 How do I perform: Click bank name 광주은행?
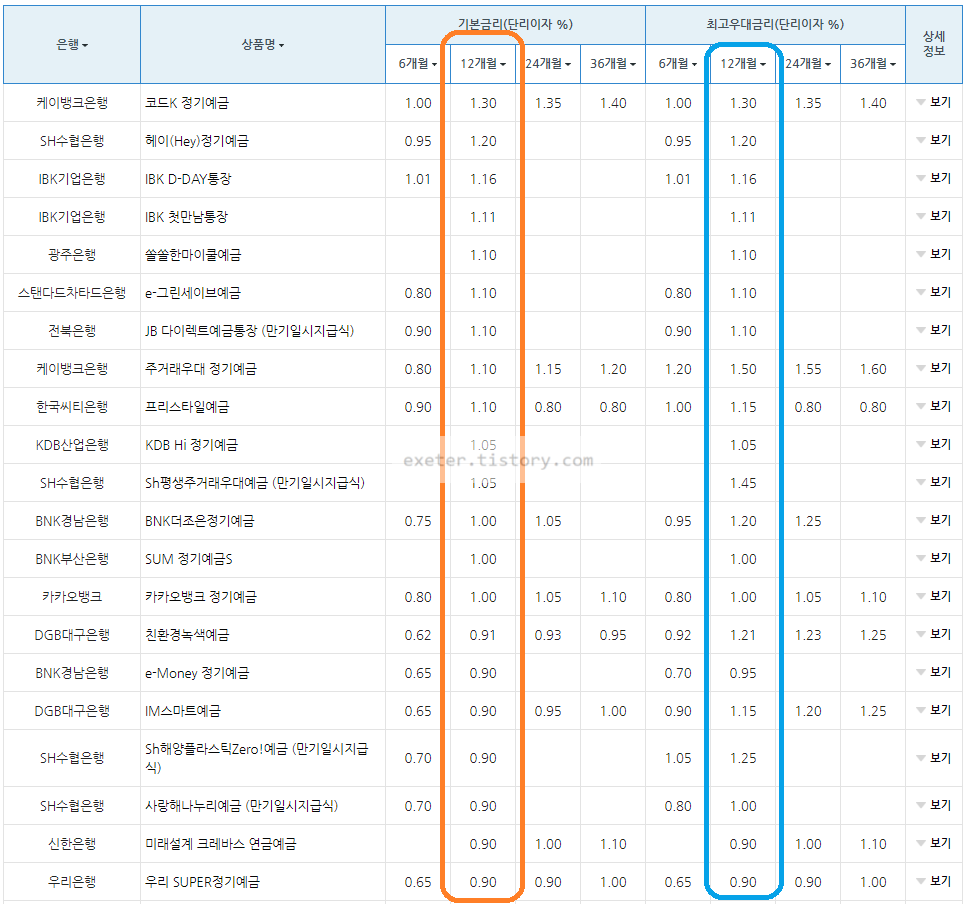point(72,255)
